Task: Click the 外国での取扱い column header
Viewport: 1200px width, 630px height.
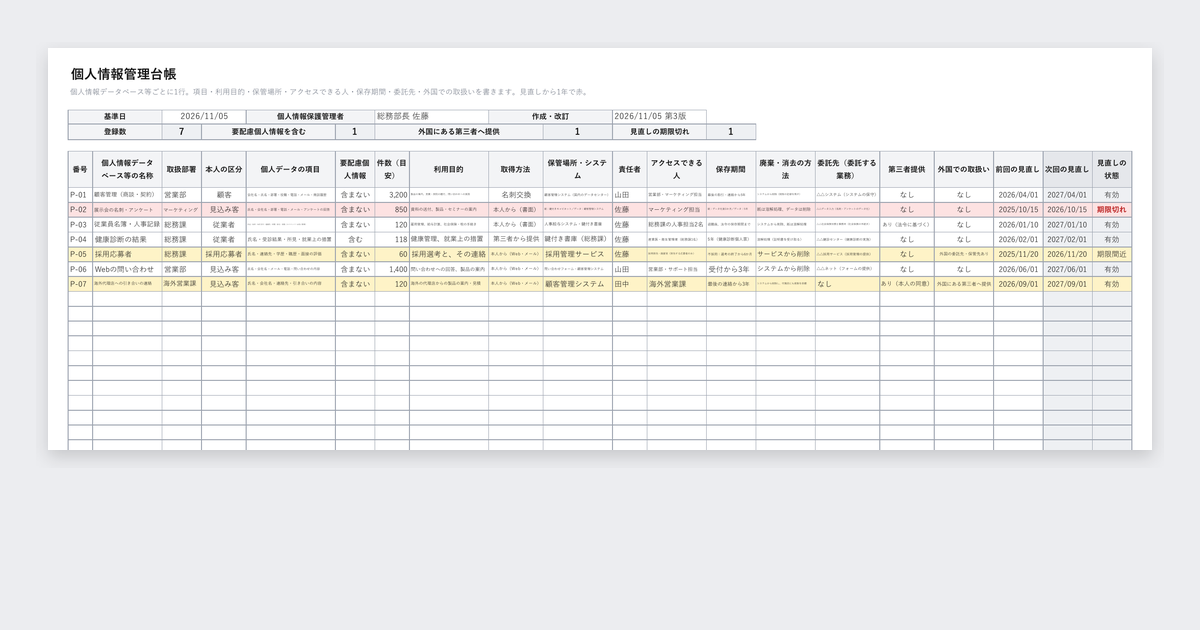Action: 964,169
